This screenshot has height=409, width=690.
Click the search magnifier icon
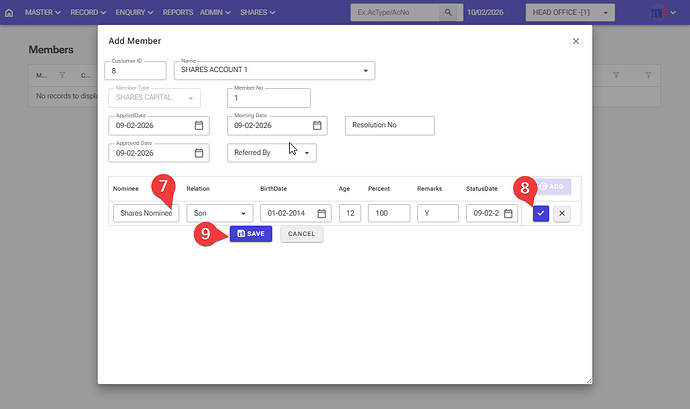tap(448, 12)
